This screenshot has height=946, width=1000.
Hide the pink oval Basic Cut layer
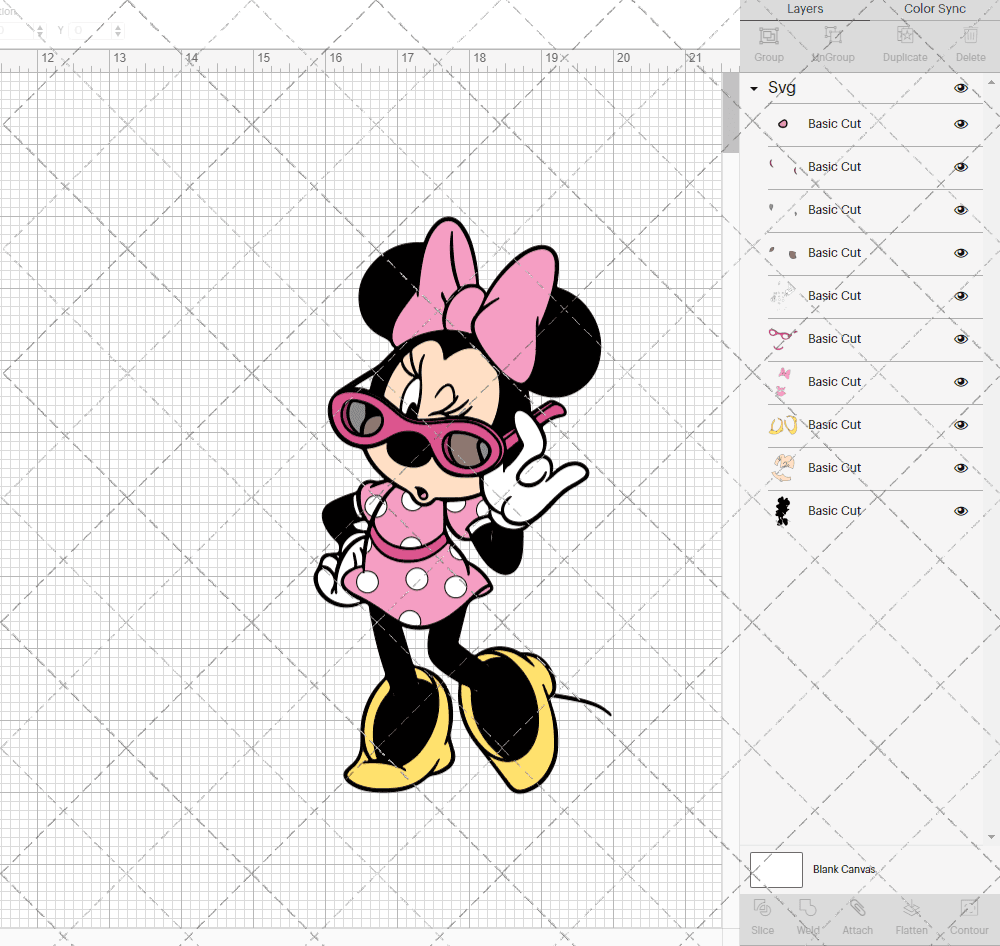click(960, 124)
